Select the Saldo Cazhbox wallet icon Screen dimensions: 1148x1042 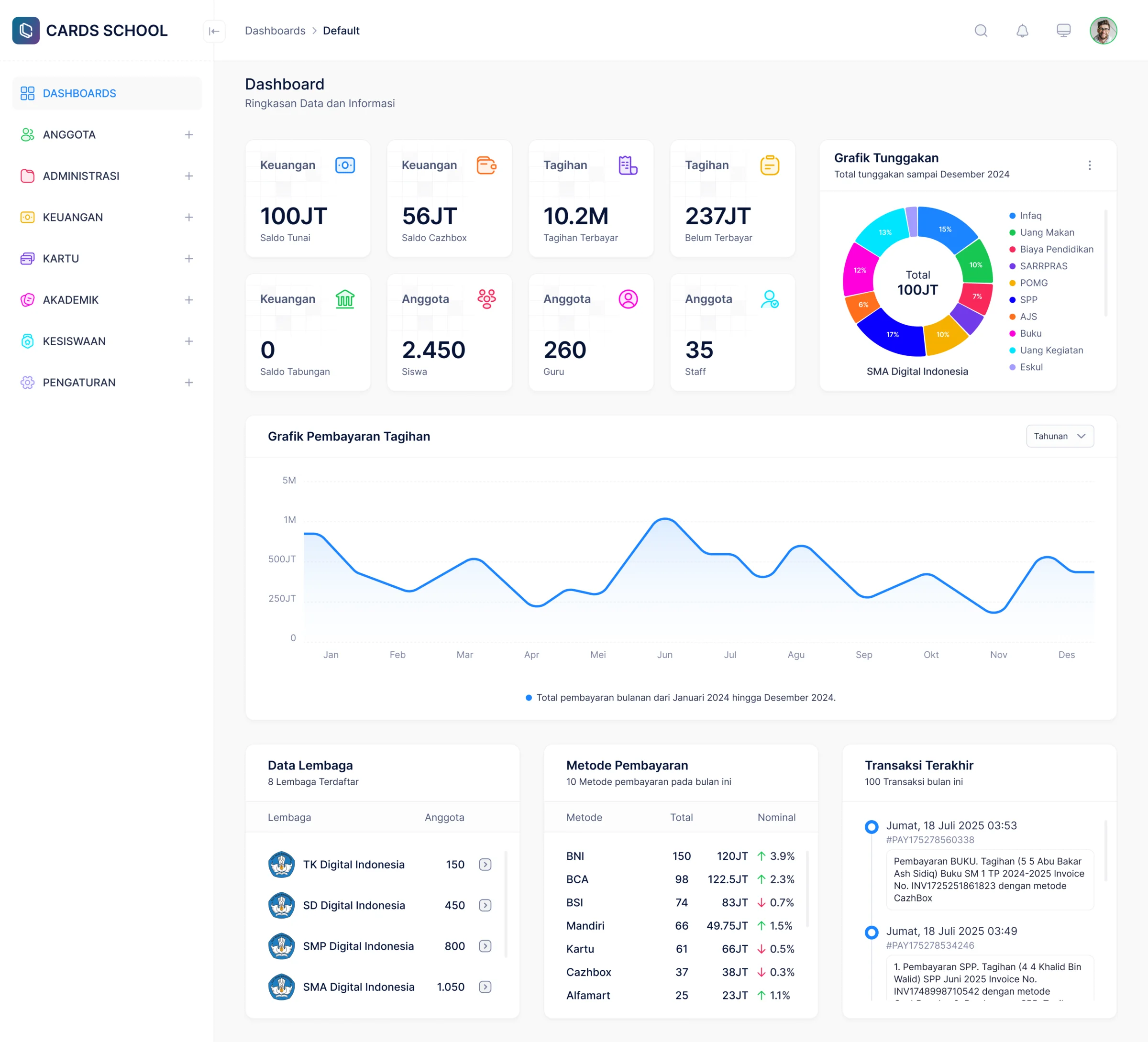point(486,165)
